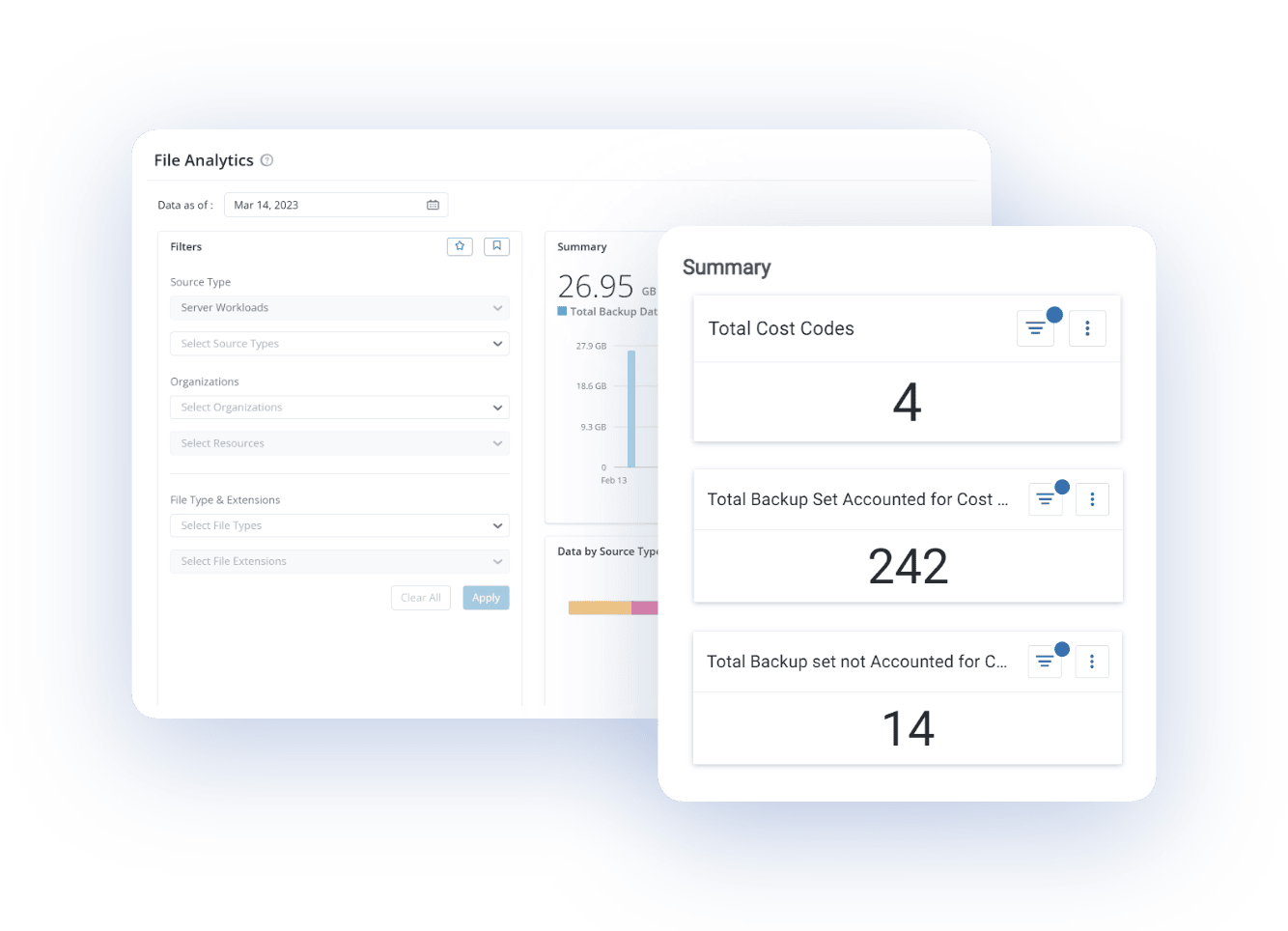Click the filter icon on Backup set not Accounted card

coord(1045,662)
